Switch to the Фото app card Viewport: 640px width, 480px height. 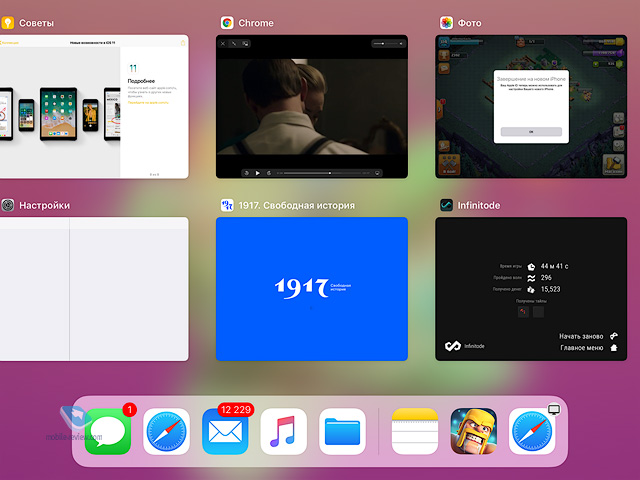[531, 107]
